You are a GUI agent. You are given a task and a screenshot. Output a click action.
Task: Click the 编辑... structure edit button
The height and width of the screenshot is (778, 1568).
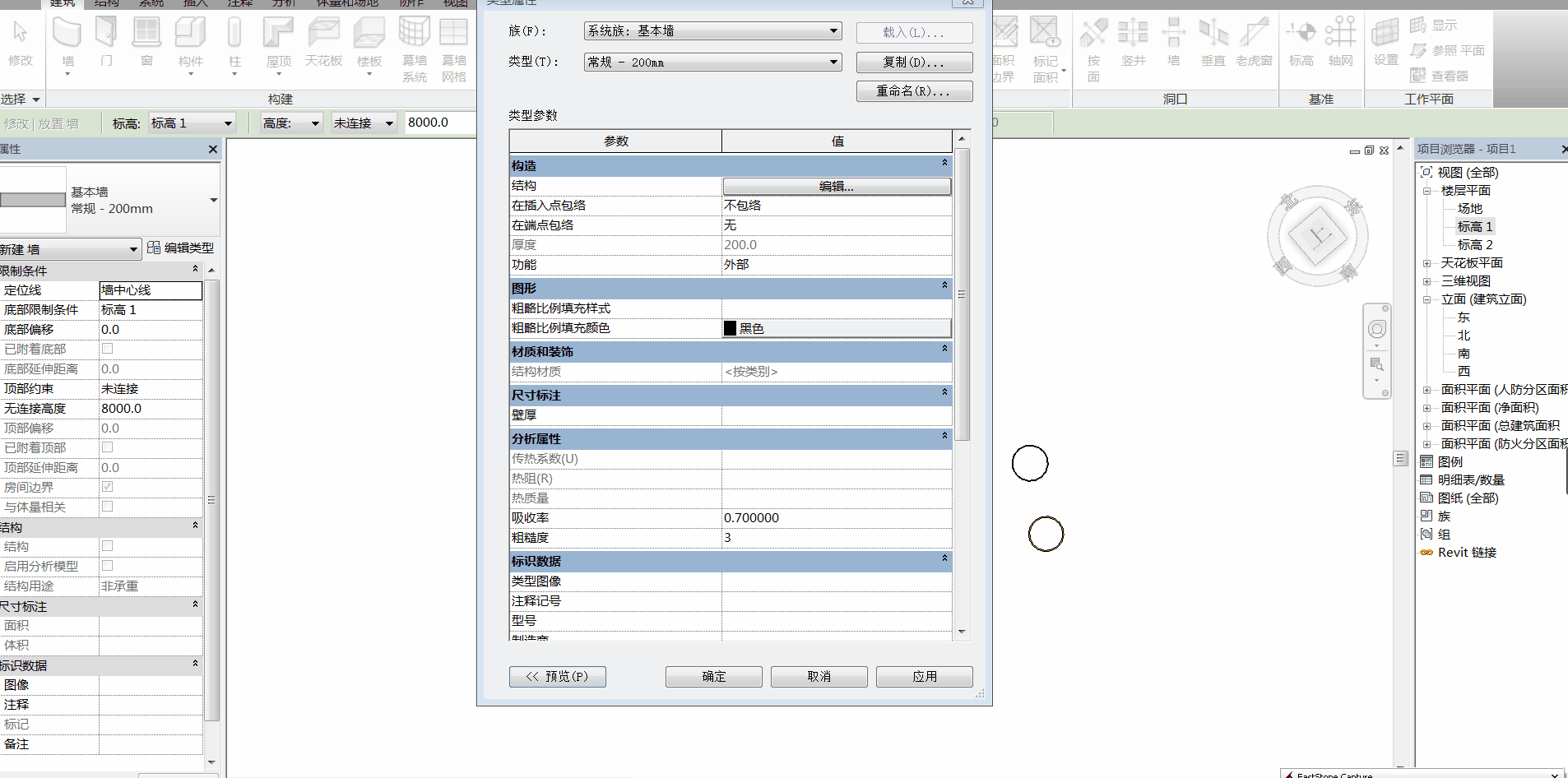837,187
